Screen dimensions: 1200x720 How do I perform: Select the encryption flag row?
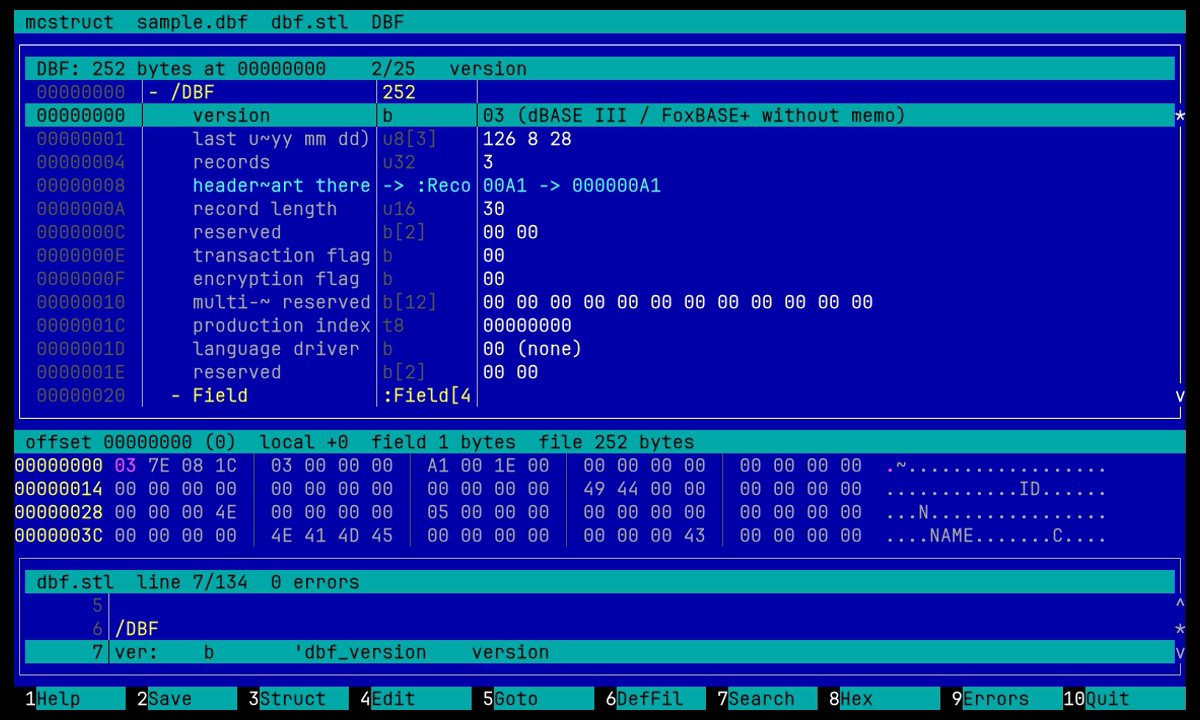click(600, 279)
